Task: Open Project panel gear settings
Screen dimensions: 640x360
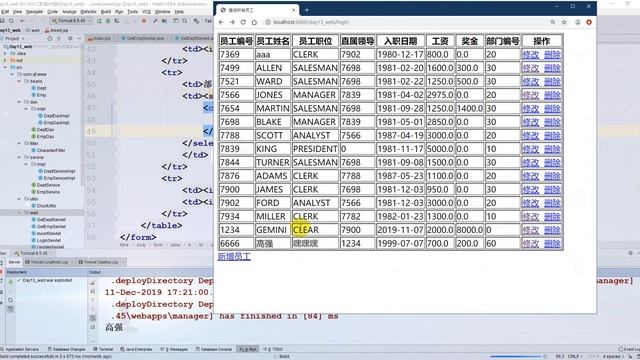Action: [70, 38]
